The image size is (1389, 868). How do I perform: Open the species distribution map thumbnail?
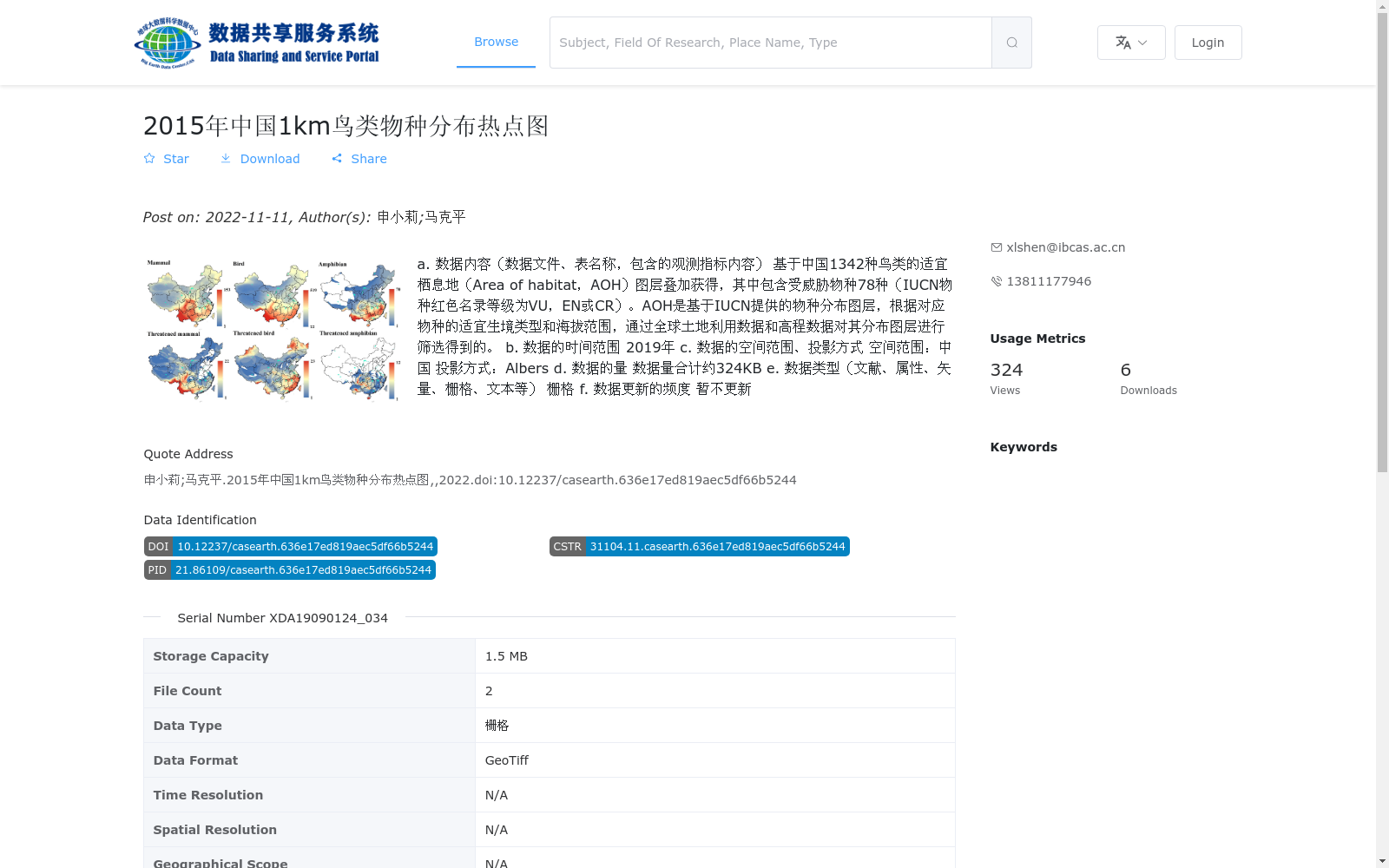tap(273, 329)
